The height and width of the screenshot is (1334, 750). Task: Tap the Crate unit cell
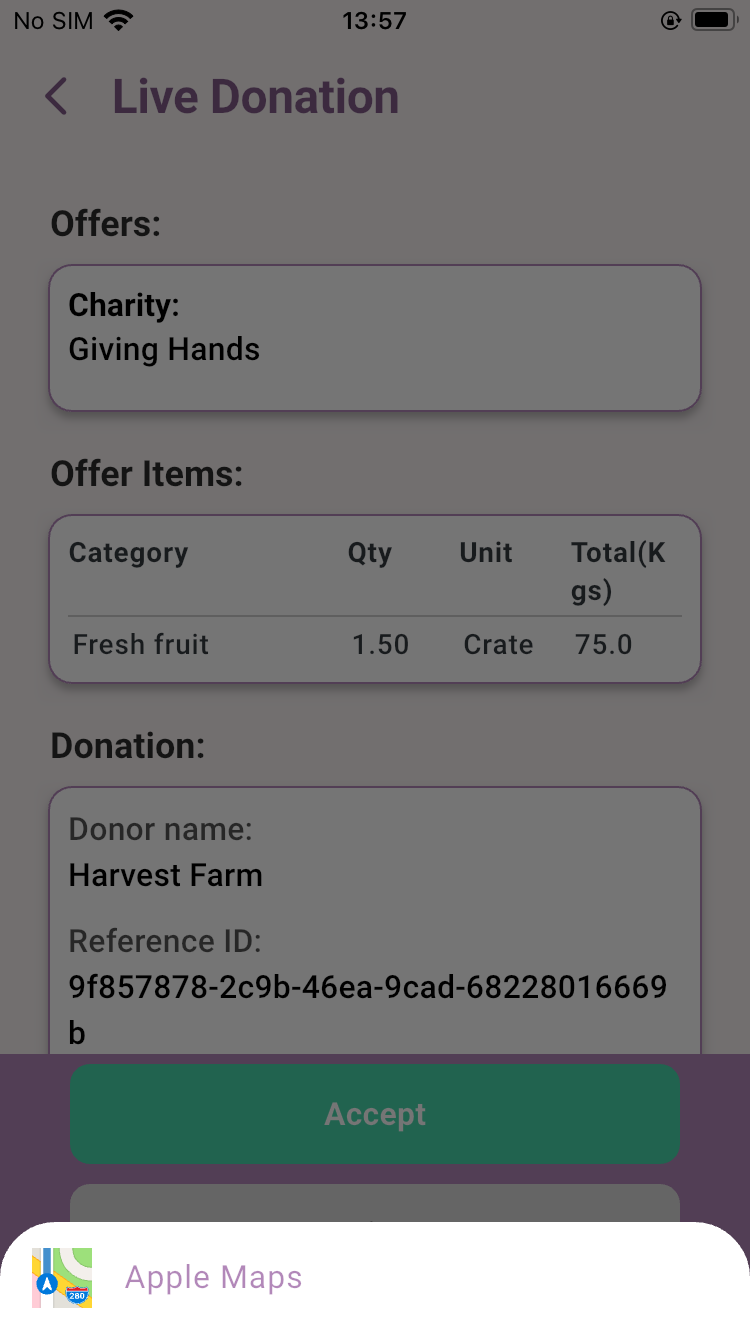point(498,644)
